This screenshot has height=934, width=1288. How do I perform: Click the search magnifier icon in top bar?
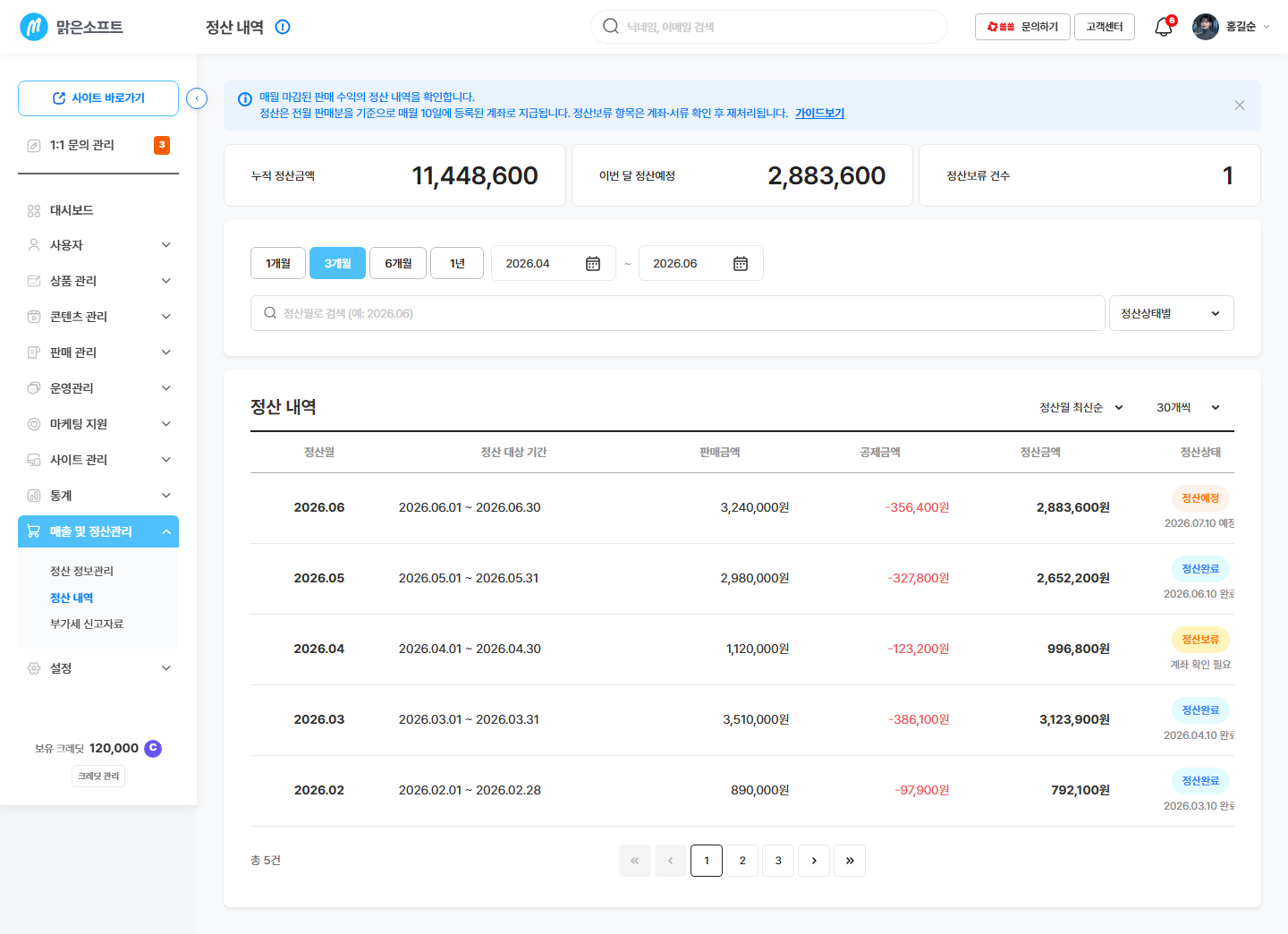(611, 26)
